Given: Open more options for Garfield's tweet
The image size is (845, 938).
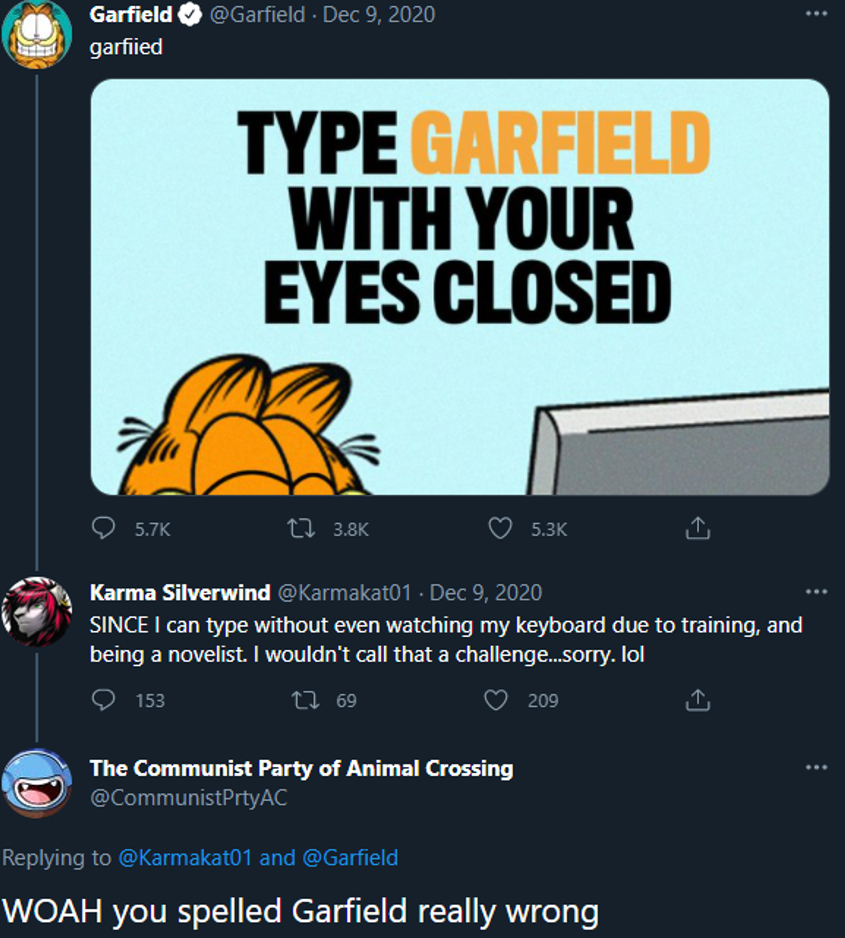Looking at the screenshot, I should [816, 15].
